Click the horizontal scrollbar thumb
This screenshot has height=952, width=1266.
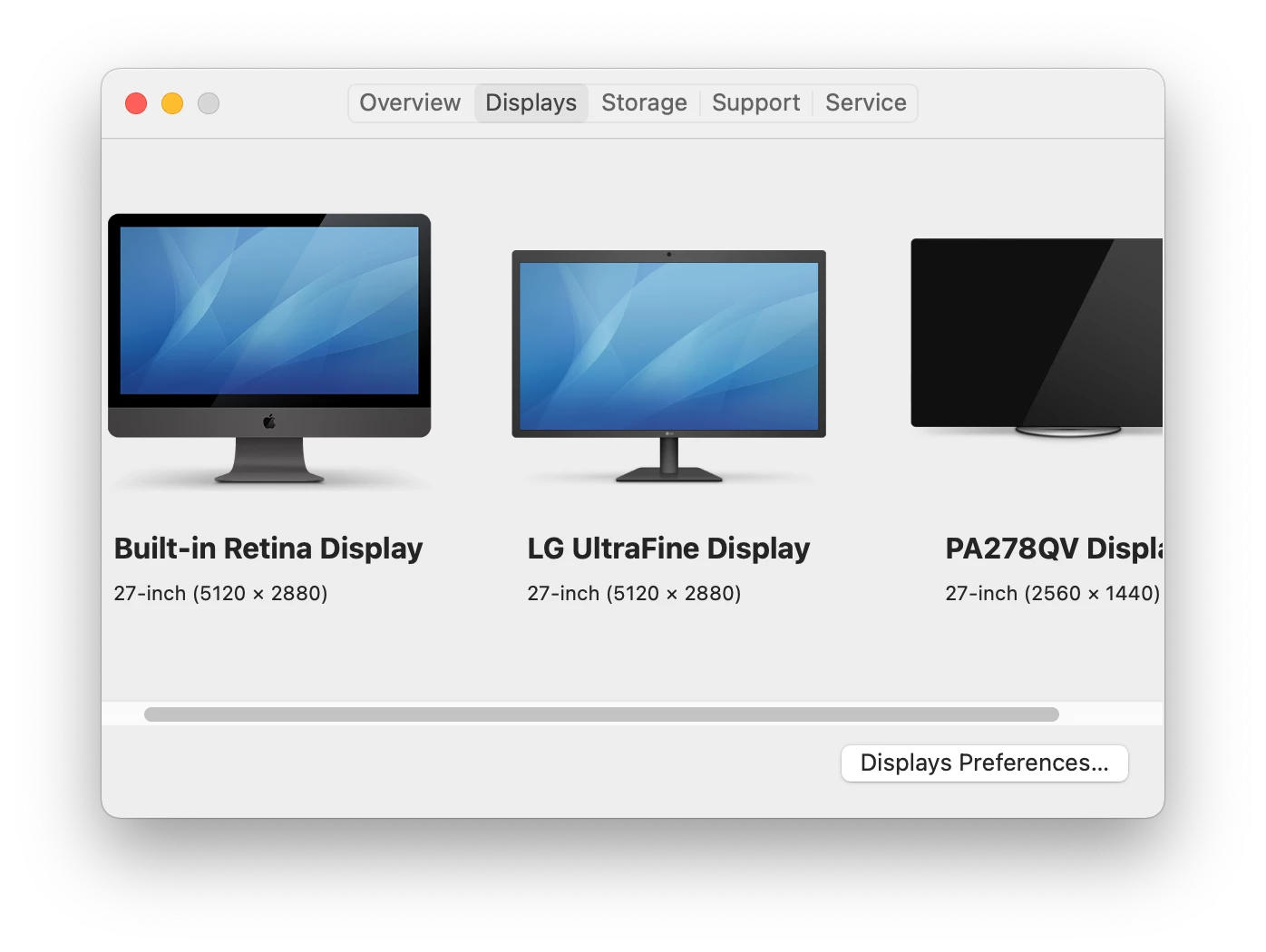click(x=601, y=714)
